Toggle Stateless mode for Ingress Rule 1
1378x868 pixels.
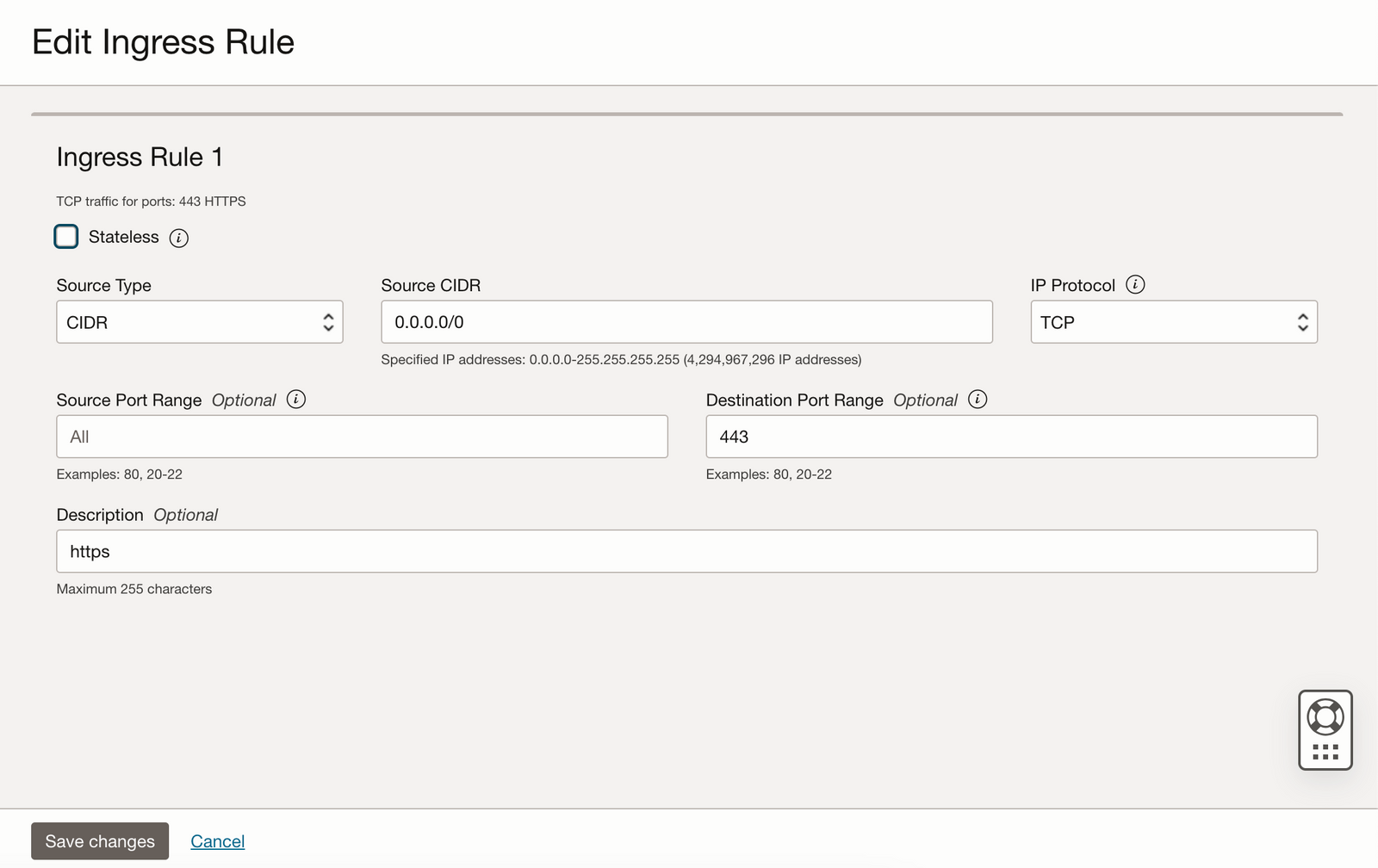[x=66, y=237]
